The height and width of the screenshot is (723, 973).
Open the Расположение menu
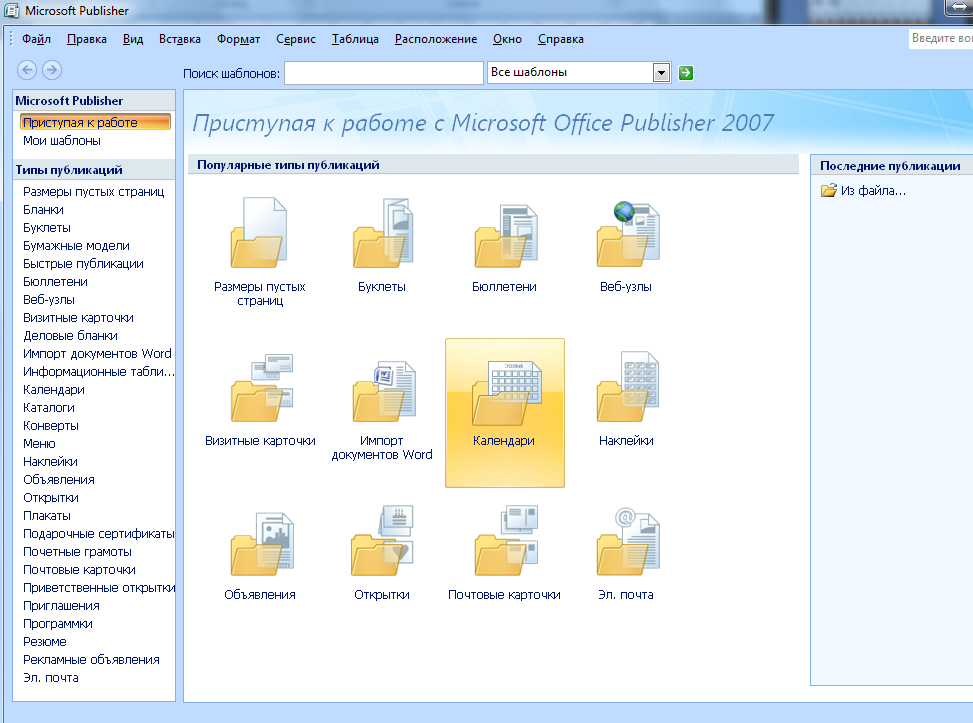(436, 39)
